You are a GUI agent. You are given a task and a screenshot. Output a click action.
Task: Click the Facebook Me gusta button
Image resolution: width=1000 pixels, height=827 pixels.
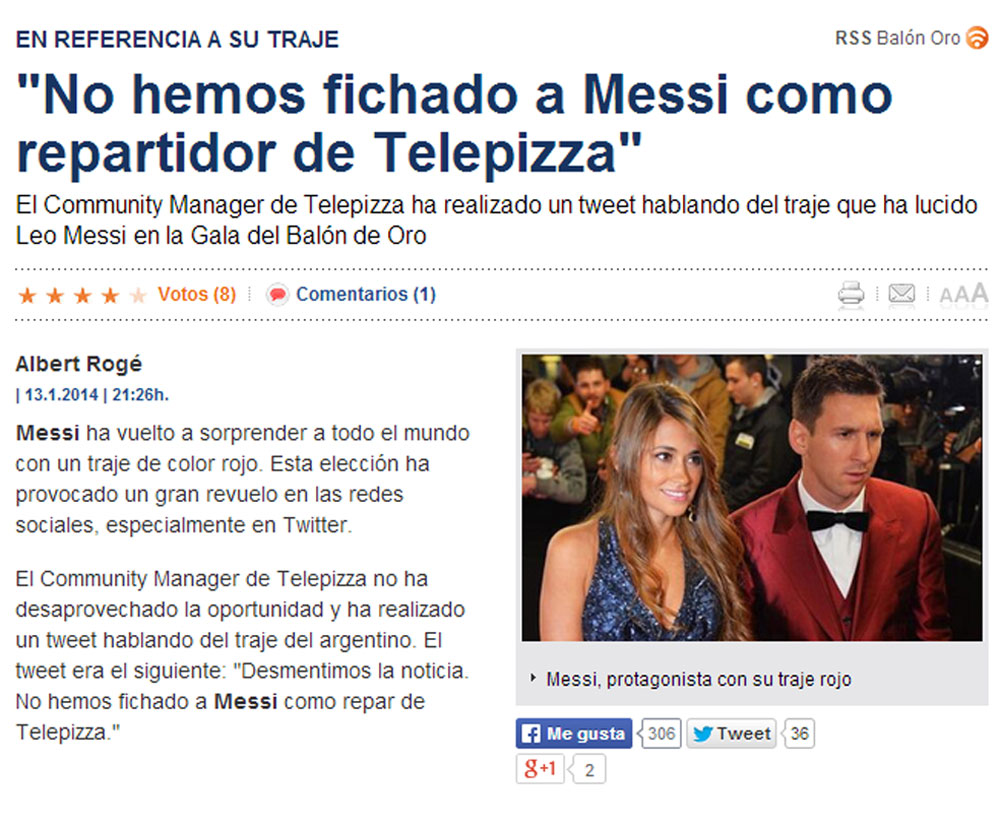click(x=573, y=733)
